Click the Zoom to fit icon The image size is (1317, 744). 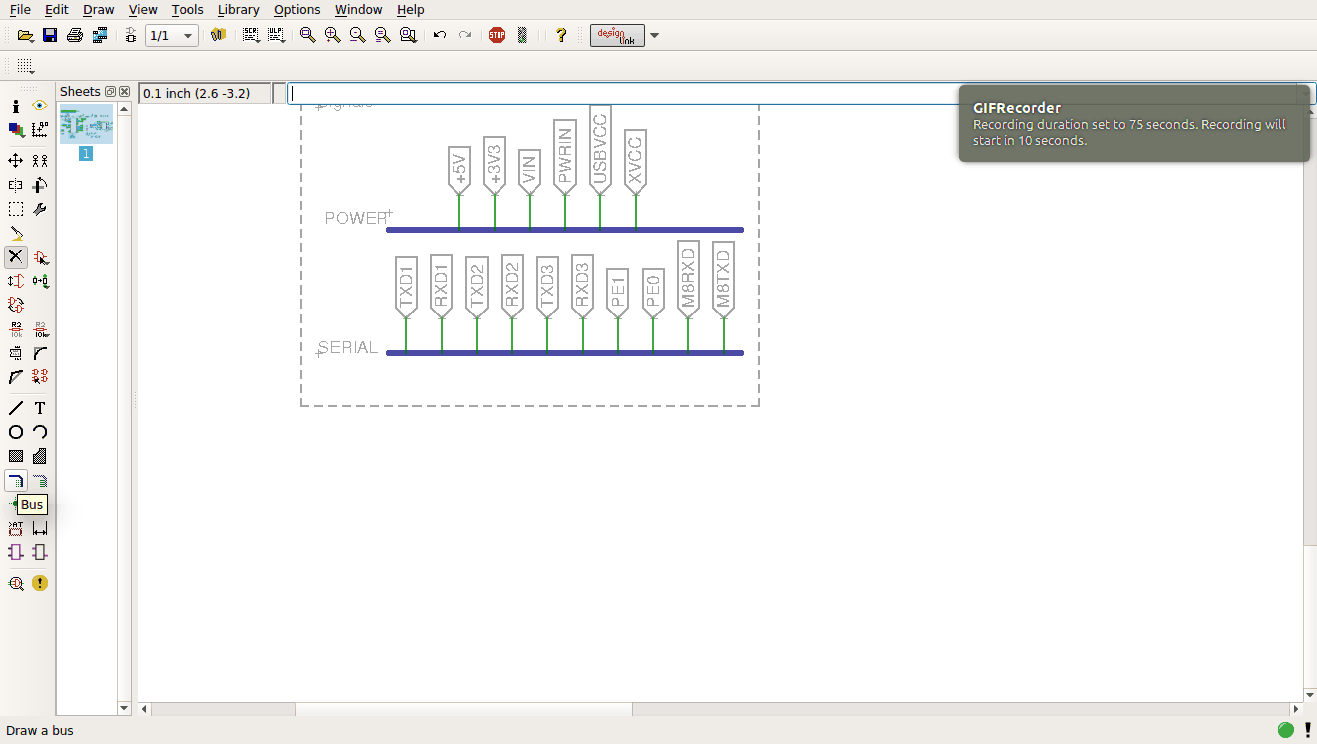click(x=308, y=35)
